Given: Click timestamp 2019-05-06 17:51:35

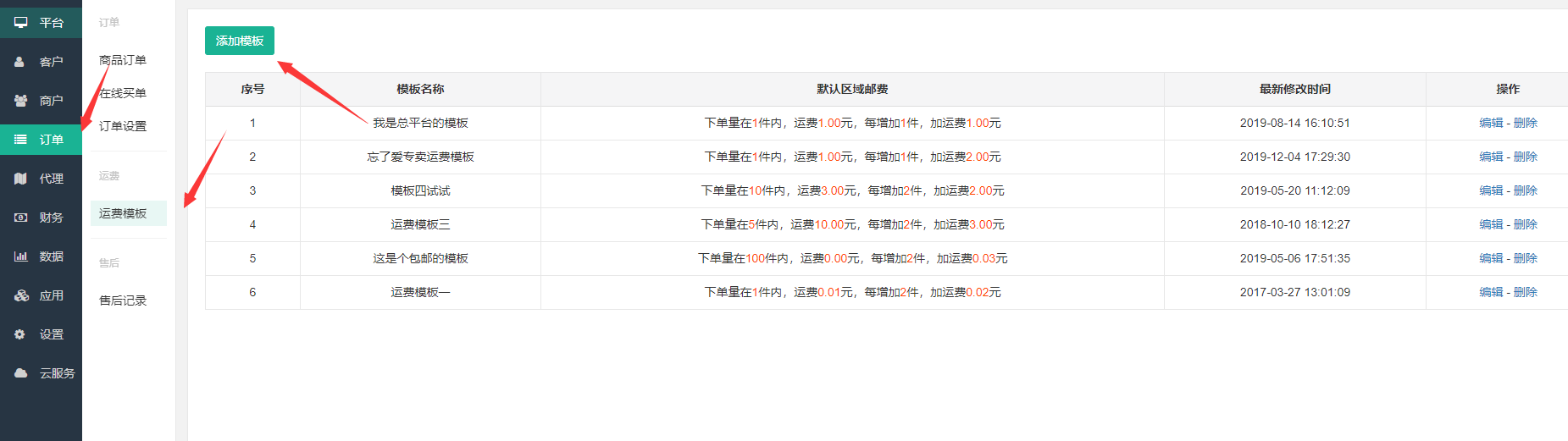Looking at the screenshot, I should (1295, 258).
